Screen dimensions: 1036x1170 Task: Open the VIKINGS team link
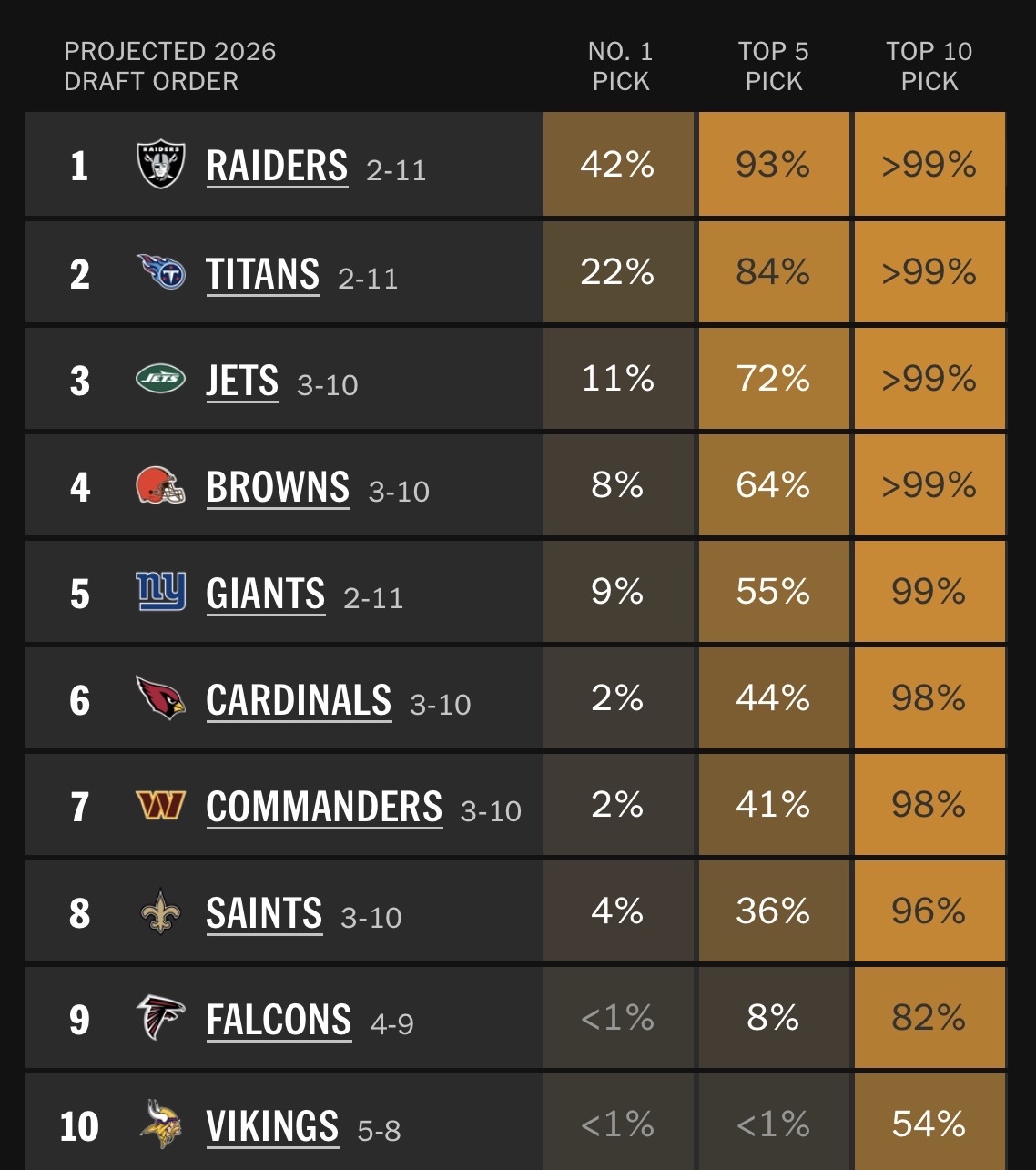click(272, 1126)
